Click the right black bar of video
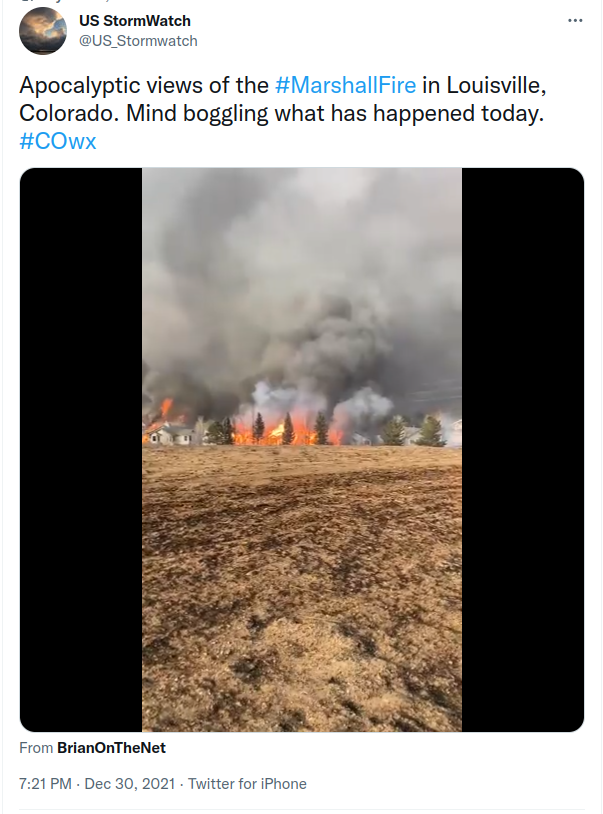The image size is (603, 814). [x=523, y=450]
